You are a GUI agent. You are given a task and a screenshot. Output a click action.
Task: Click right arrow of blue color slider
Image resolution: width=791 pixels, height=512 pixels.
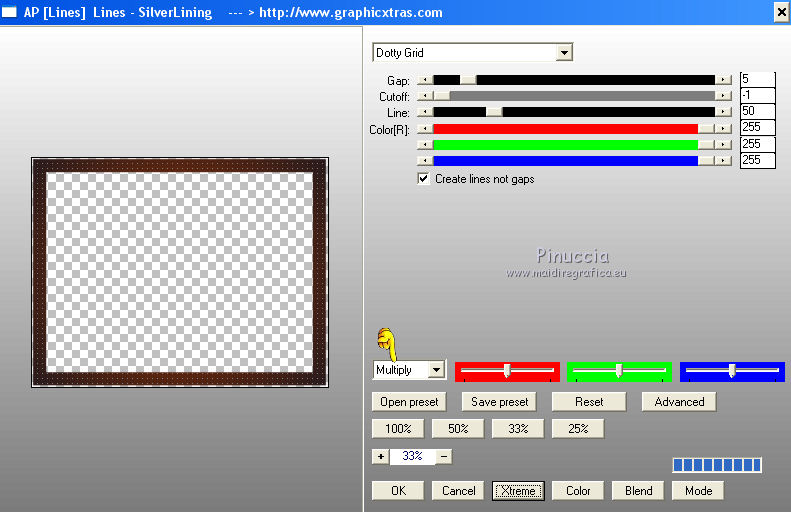pos(723,160)
